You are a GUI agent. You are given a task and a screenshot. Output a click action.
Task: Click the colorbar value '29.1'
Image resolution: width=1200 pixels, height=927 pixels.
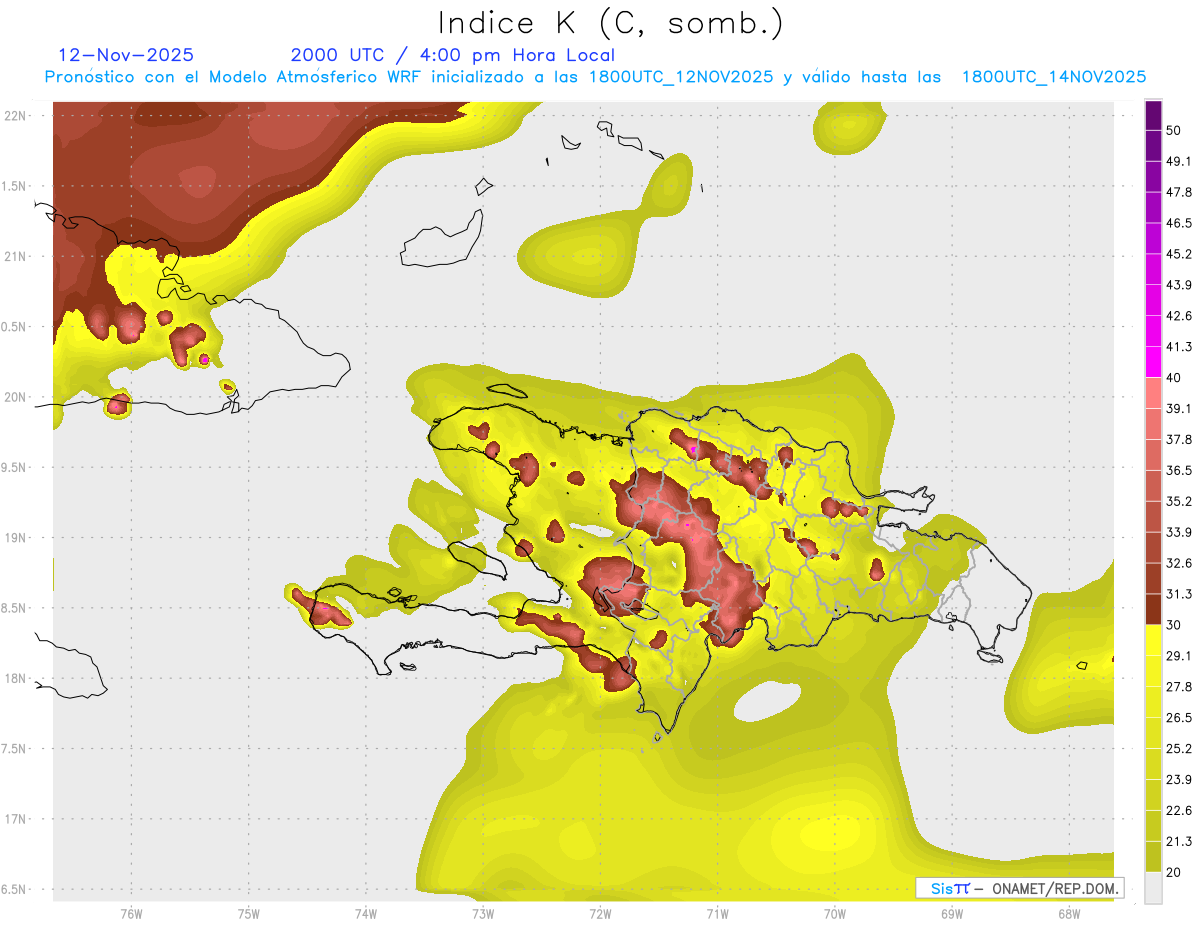[x=1178, y=656]
